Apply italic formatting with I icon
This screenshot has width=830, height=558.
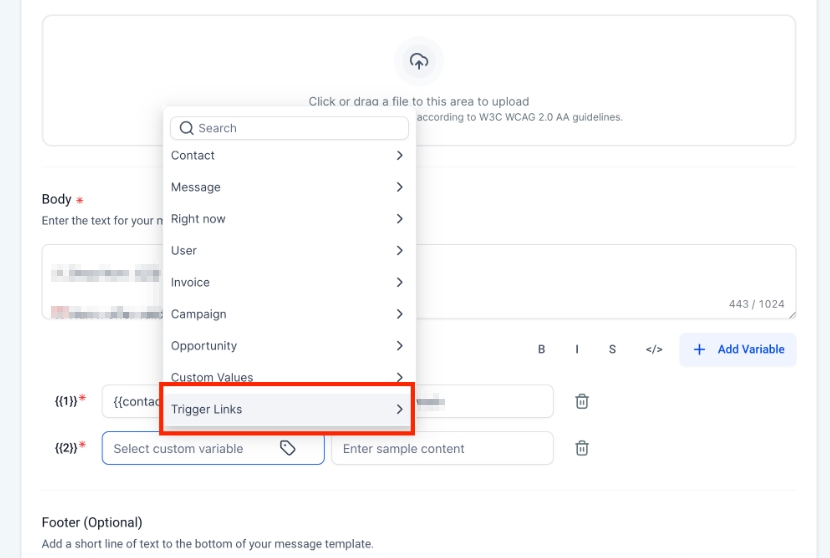click(577, 349)
